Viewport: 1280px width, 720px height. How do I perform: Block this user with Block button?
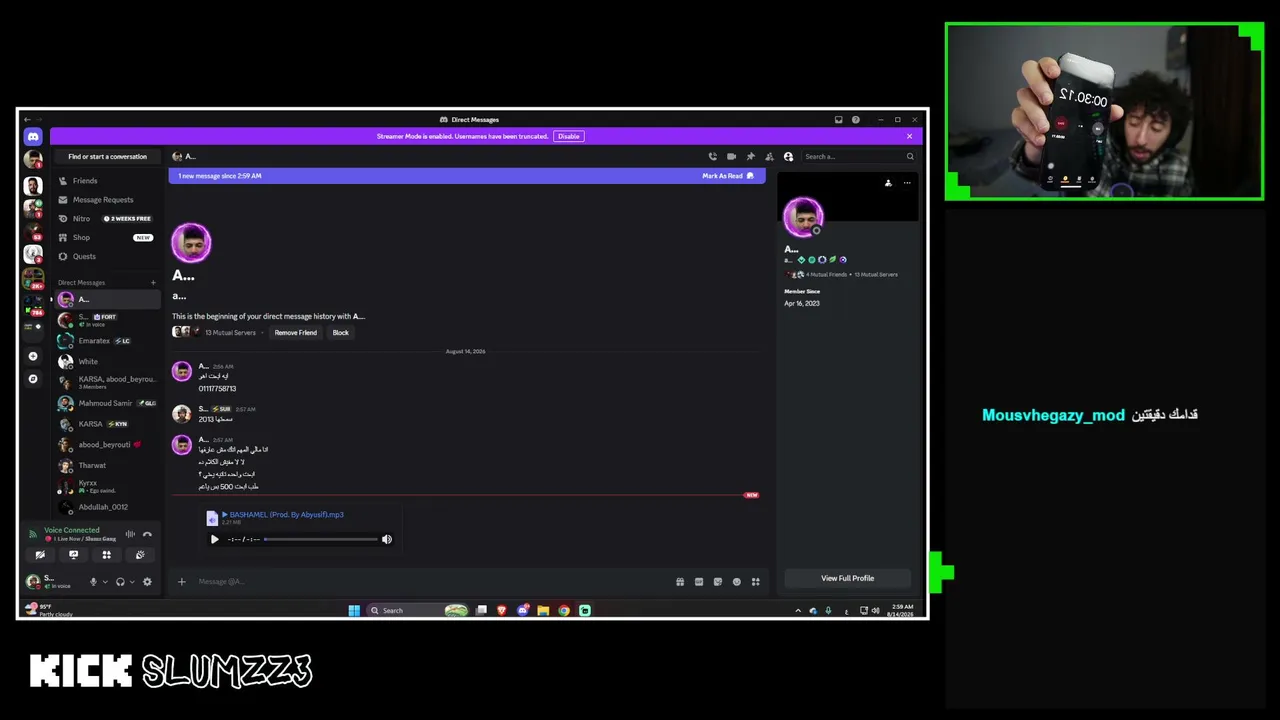(x=340, y=333)
